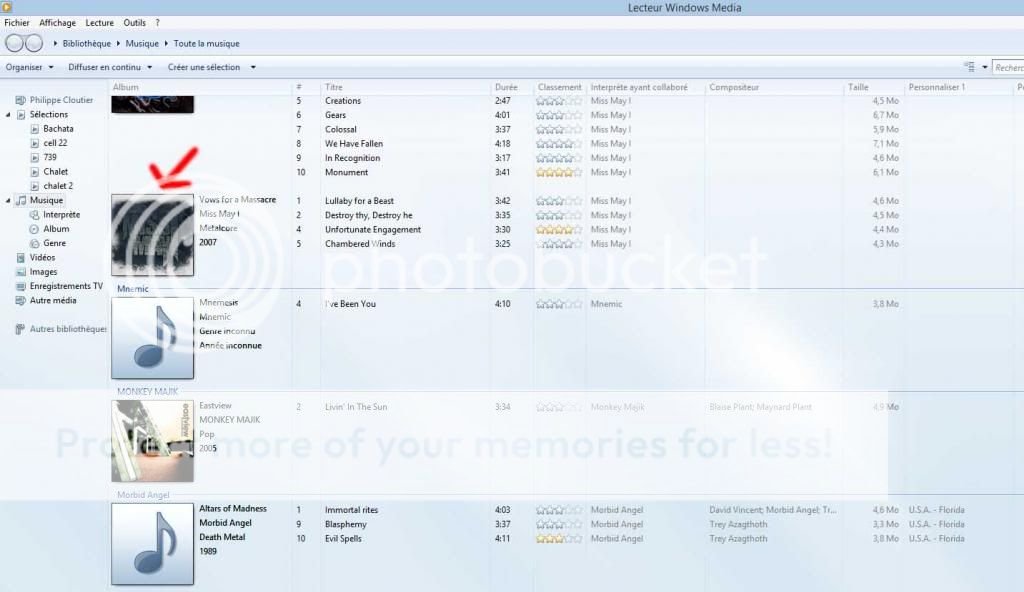This screenshot has height=592, width=1024.
Task: Click the Back navigation button
Action: [x=14, y=43]
